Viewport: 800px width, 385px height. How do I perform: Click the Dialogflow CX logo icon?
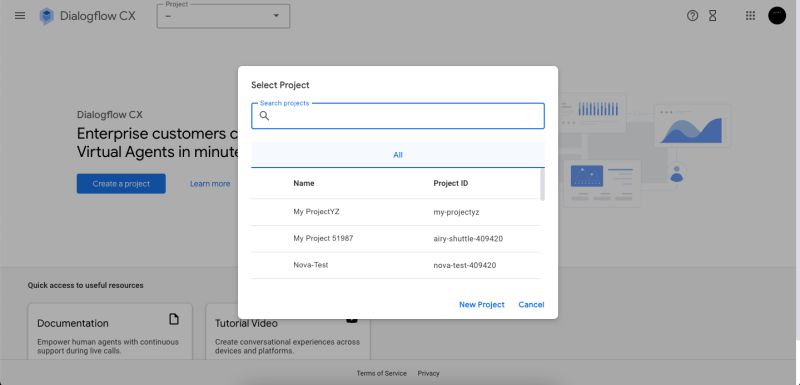pos(46,16)
